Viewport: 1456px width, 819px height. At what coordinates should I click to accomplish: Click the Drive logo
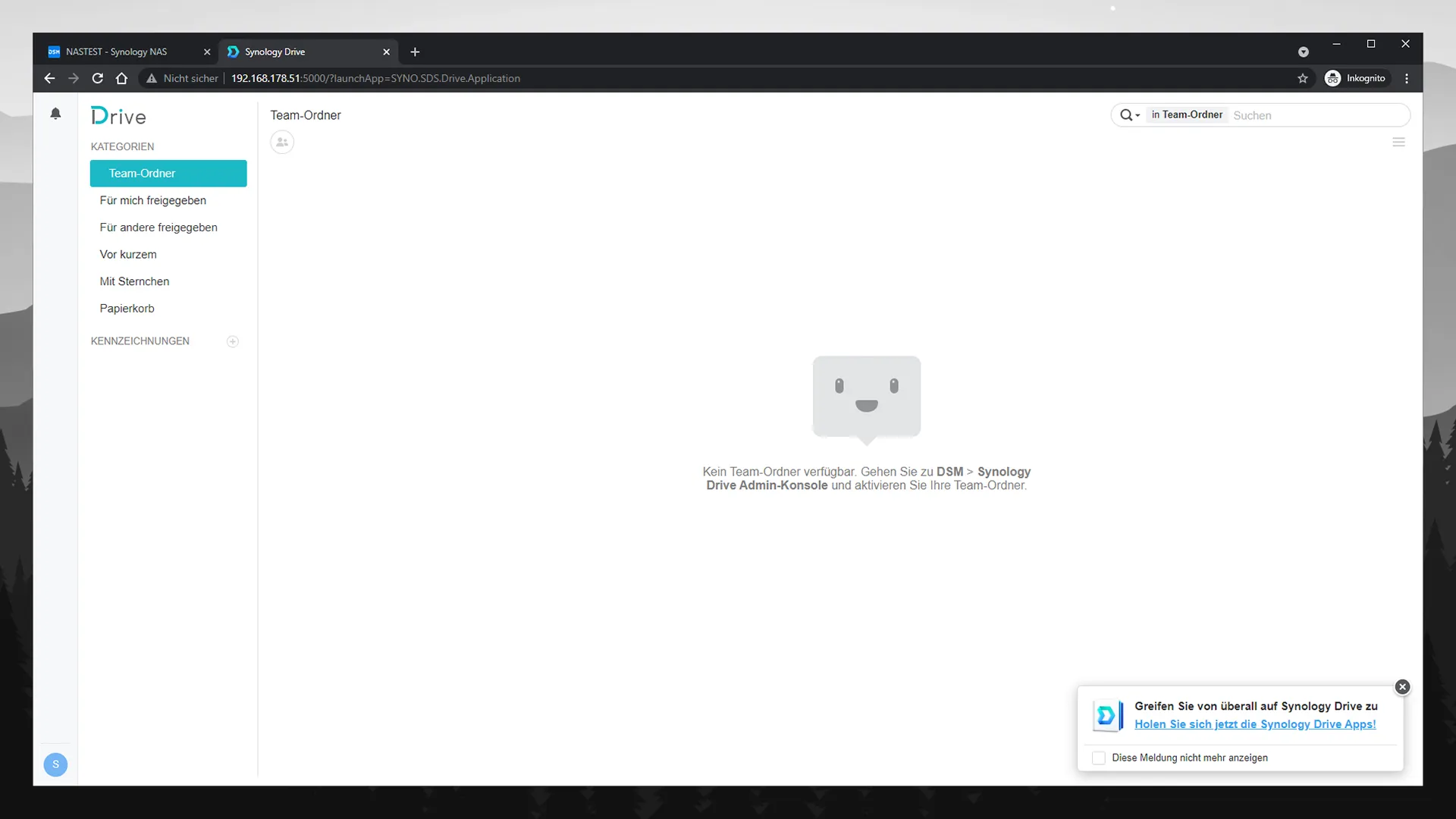(118, 116)
